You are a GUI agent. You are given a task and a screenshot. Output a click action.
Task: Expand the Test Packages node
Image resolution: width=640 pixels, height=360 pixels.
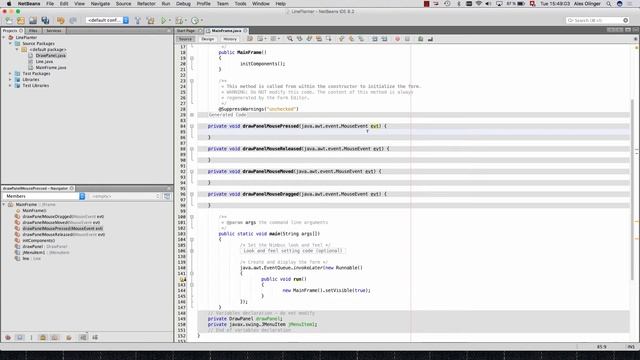10,73
